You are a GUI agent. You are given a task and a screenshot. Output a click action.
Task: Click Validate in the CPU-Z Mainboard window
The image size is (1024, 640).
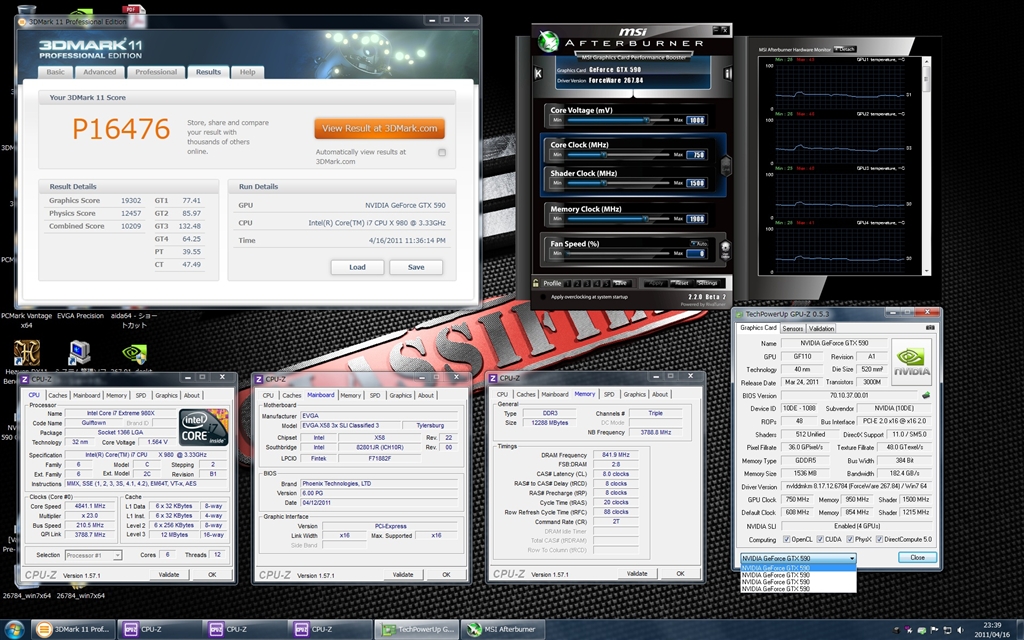point(403,575)
